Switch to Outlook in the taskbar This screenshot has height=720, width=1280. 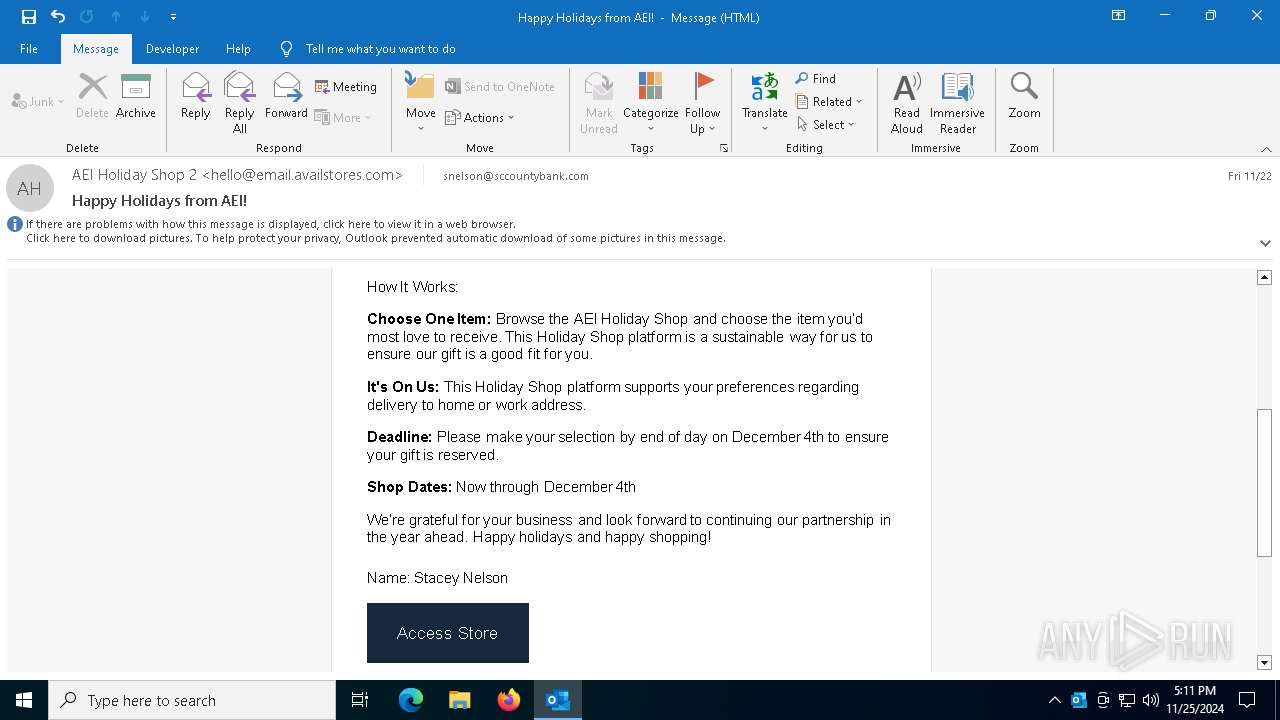pyautogui.click(x=558, y=700)
